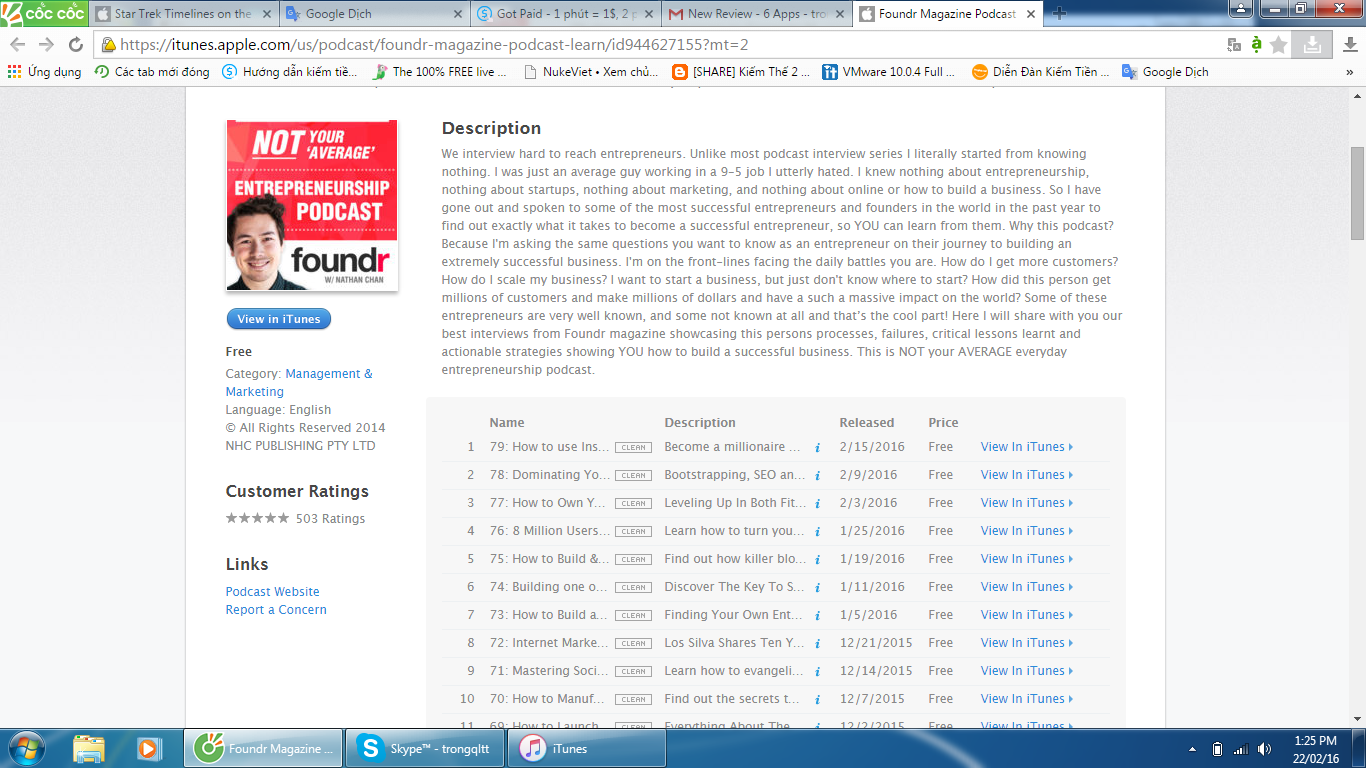Click the page vertical scrollbar thumb
1366x768 pixels.
pyautogui.click(x=1357, y=193)
